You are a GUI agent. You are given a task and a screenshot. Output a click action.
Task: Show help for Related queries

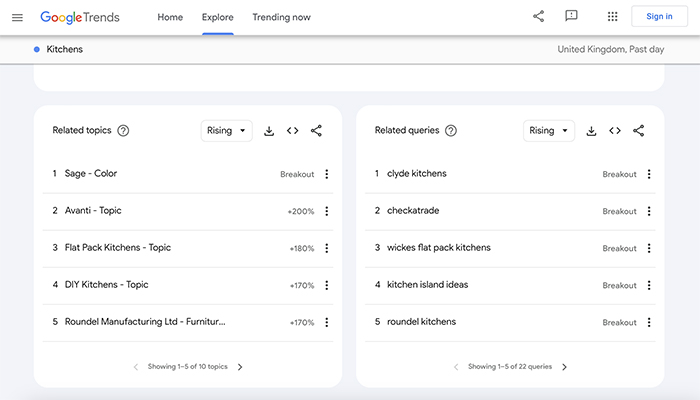[451, 131]
